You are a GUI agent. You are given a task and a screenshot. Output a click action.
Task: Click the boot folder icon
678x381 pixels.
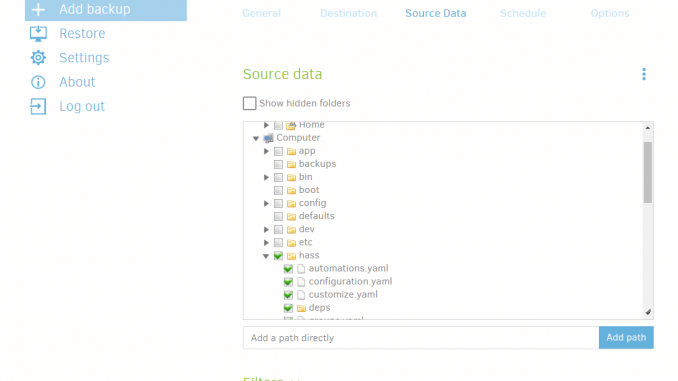click(x=291, y=190)
